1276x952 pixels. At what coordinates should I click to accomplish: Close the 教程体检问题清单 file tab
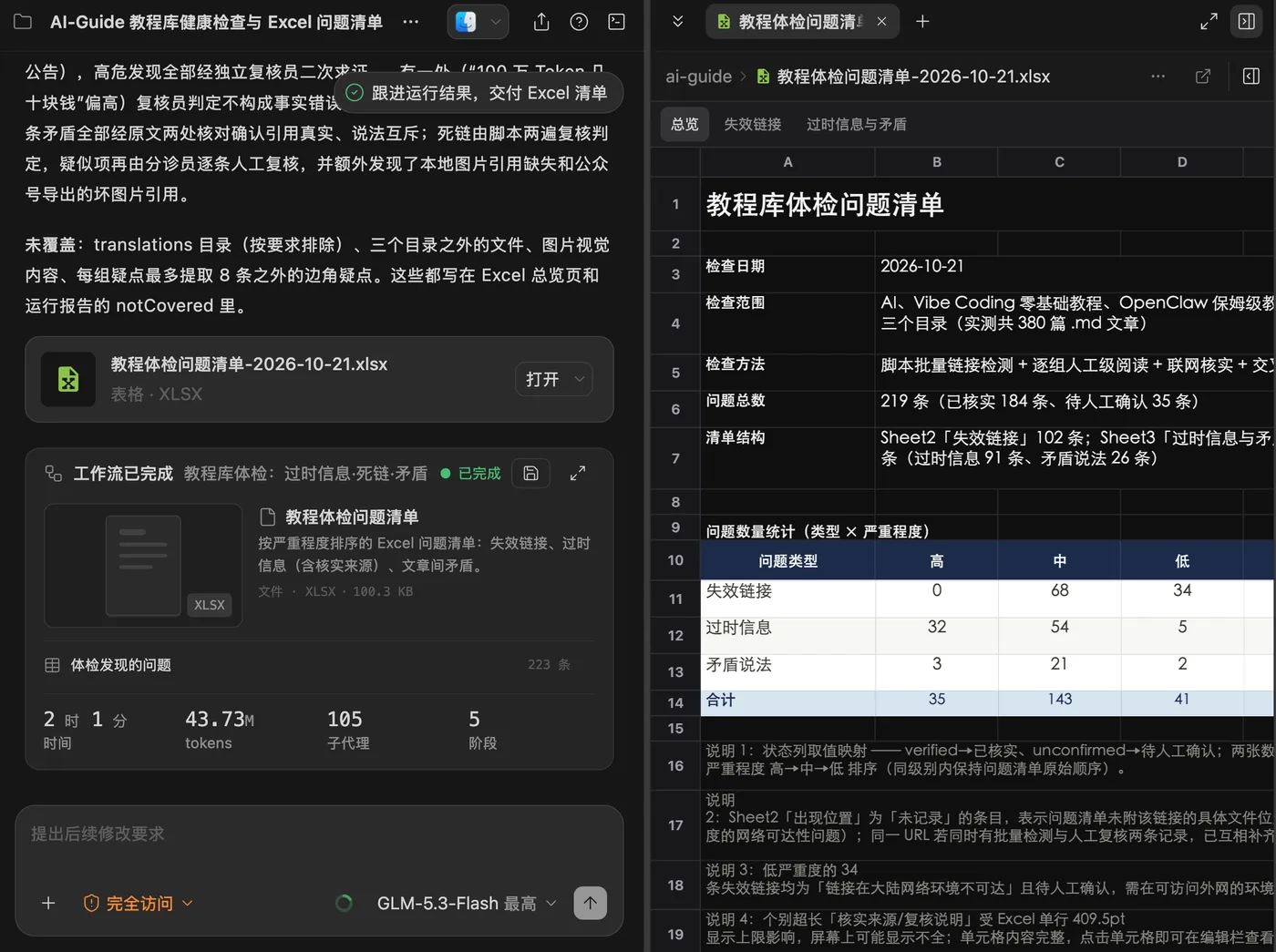[881, 21]
